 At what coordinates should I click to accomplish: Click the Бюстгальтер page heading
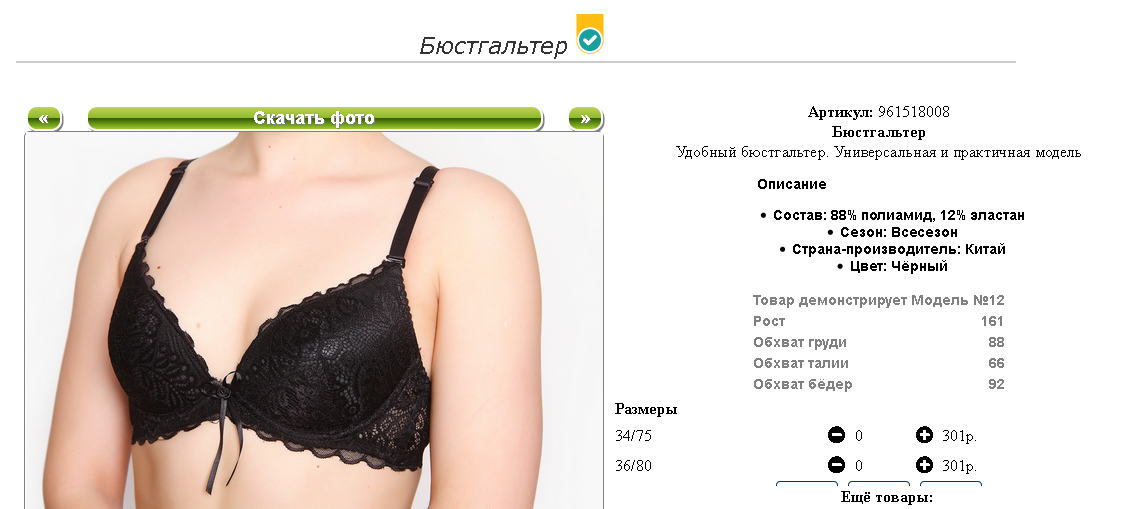[x=493, y=46]
